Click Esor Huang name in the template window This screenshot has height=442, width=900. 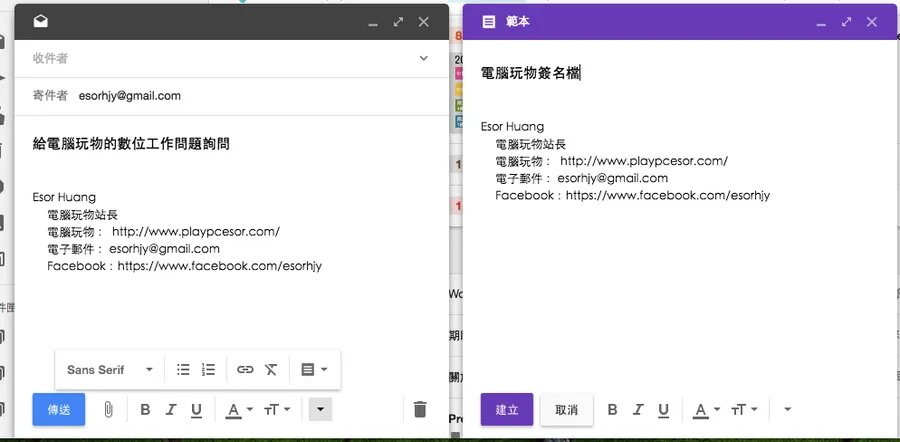(513, 126)
